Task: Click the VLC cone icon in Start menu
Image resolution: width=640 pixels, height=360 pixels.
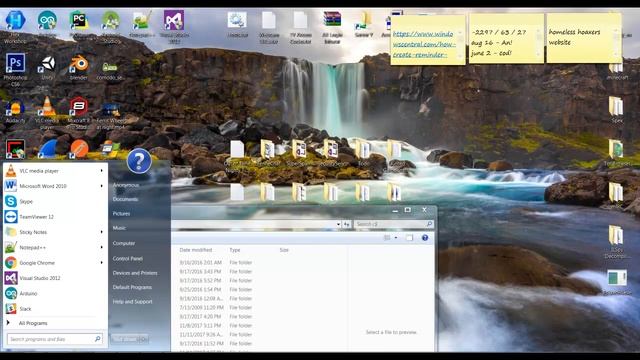Action: (x=11, y=171)
